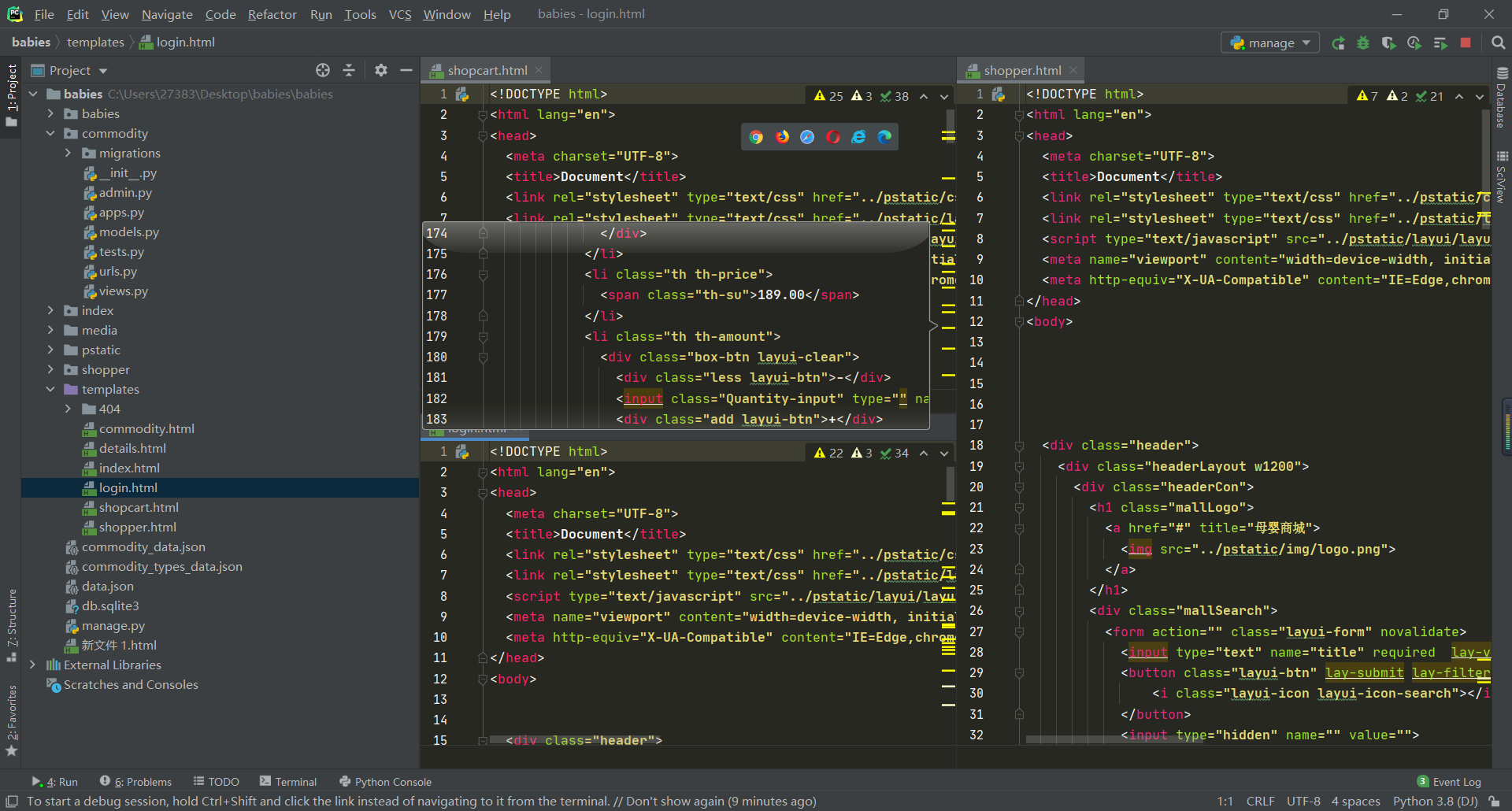
Task: Select opened file locate icon
Action: point(323,70)
